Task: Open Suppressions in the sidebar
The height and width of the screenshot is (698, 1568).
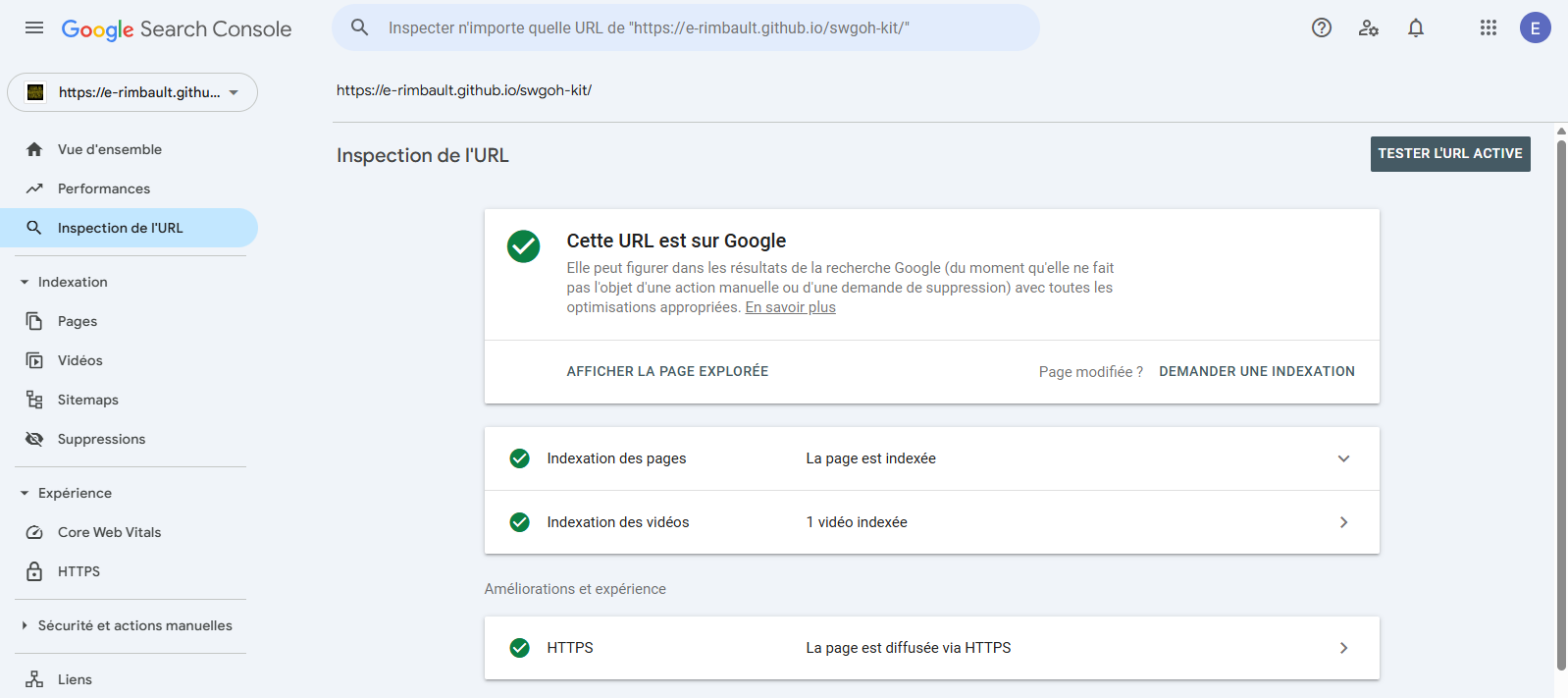Action: [x=101, y=439]
